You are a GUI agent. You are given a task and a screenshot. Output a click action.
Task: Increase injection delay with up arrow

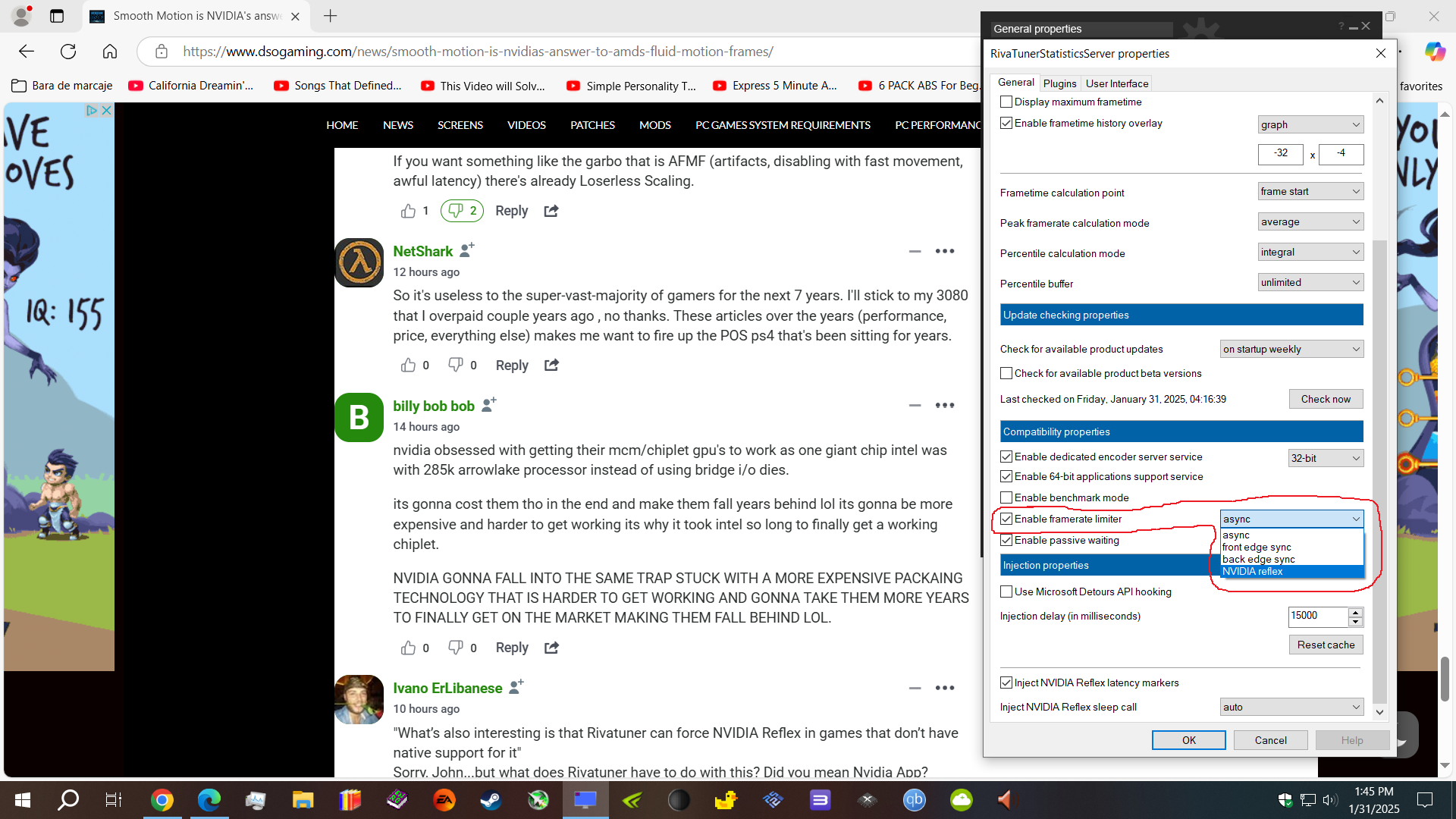(1355, 611)
